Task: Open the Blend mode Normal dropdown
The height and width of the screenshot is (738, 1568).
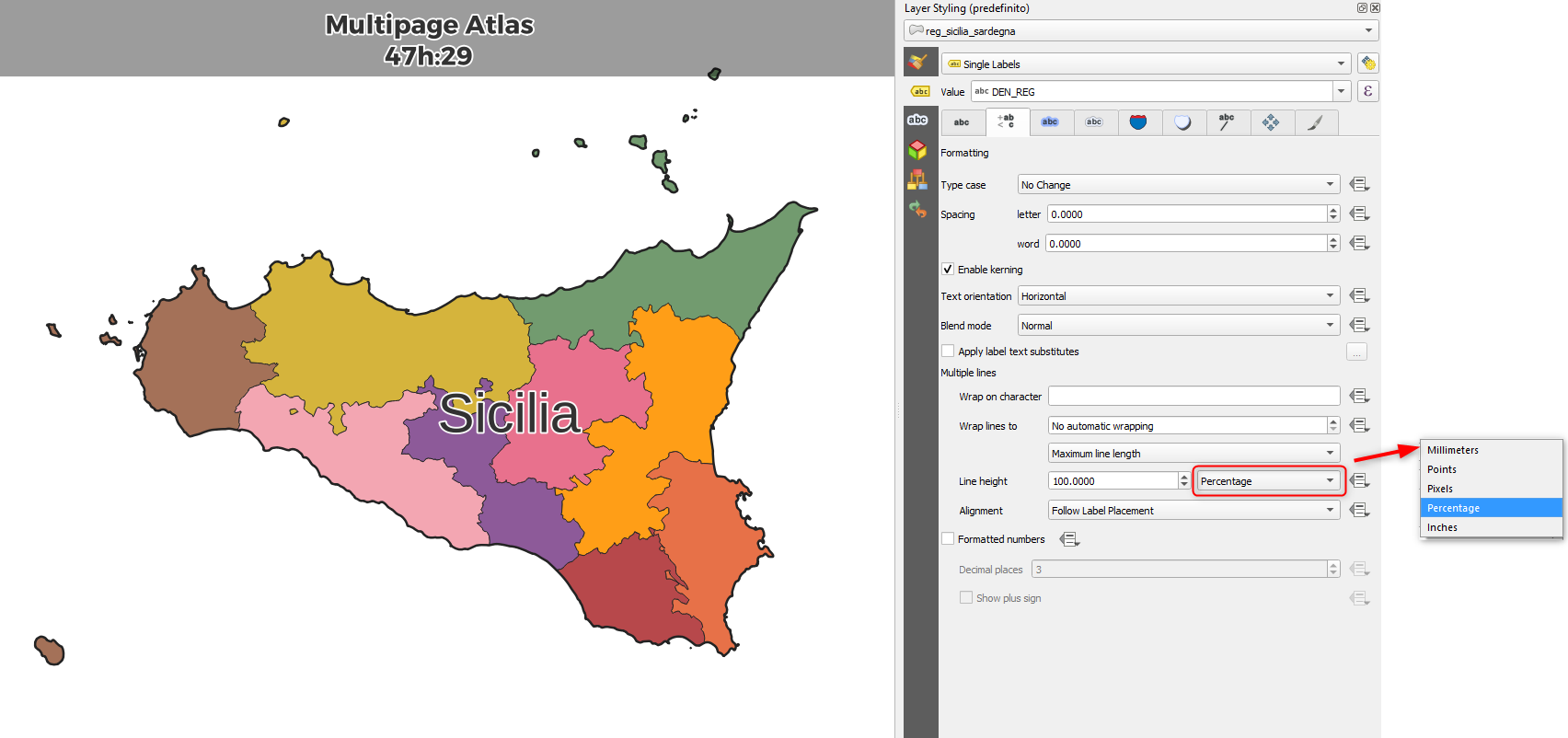Action: click(1178, 326)
